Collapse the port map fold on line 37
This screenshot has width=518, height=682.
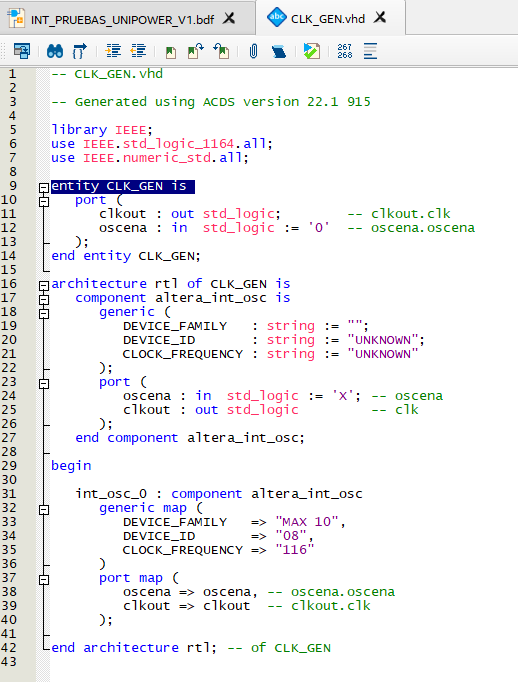[x=43, y=579]
